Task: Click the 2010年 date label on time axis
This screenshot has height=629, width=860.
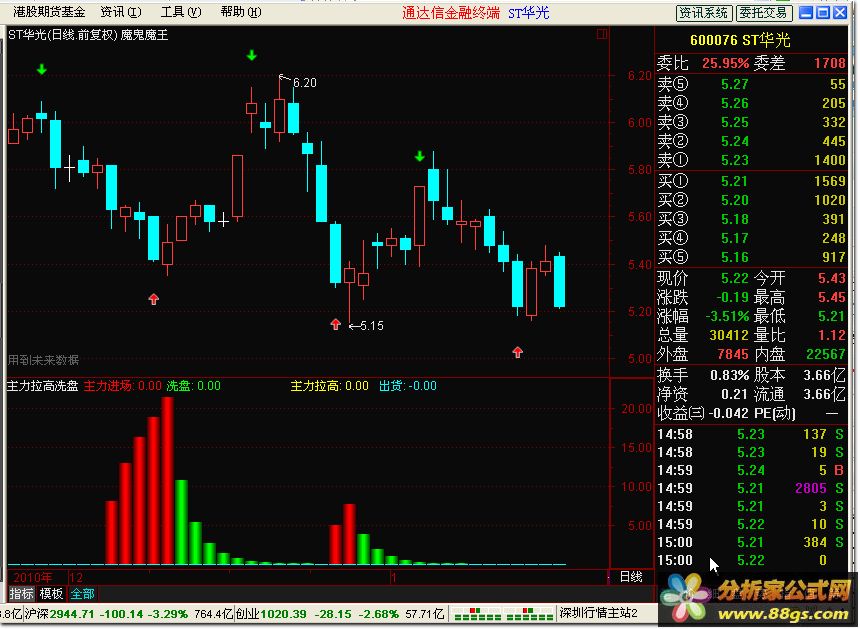Action: click(x=32, y=577)
